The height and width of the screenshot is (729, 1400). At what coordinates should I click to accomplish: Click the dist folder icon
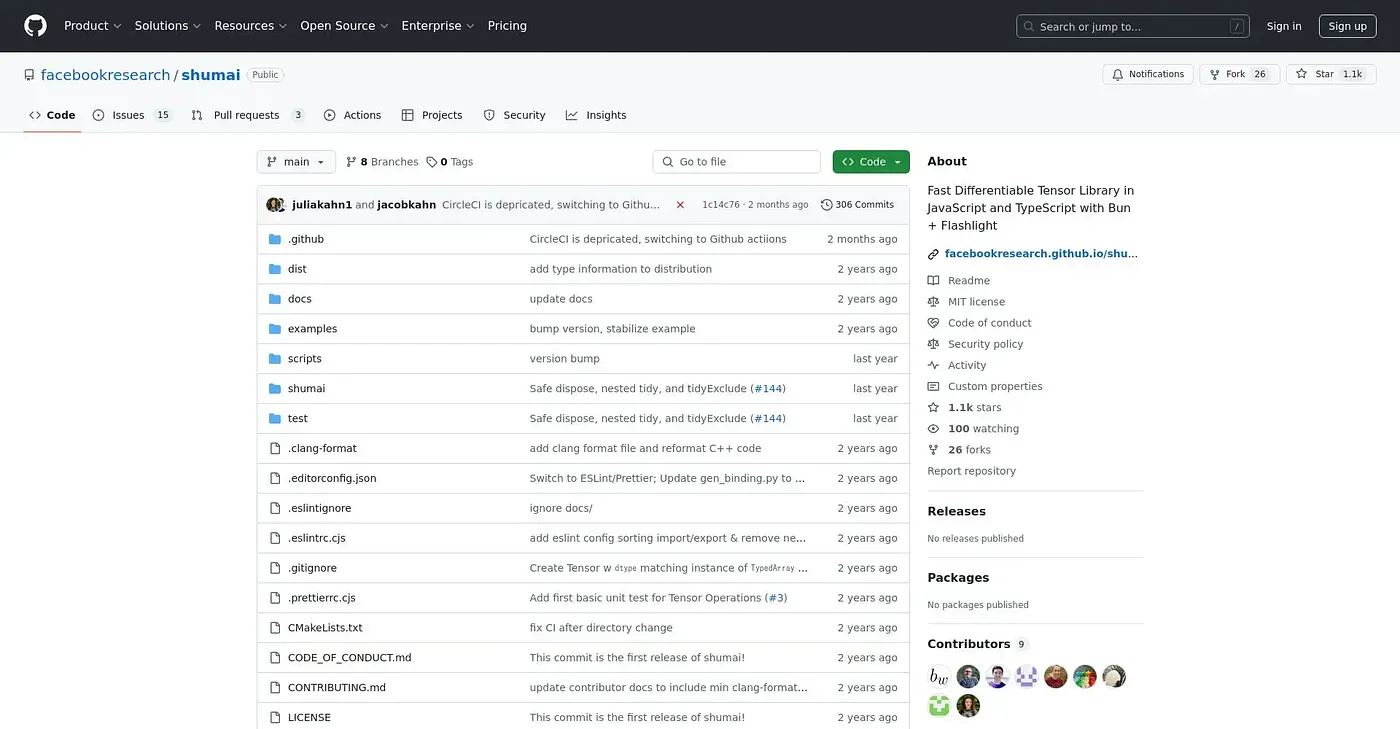pos(275,269)
